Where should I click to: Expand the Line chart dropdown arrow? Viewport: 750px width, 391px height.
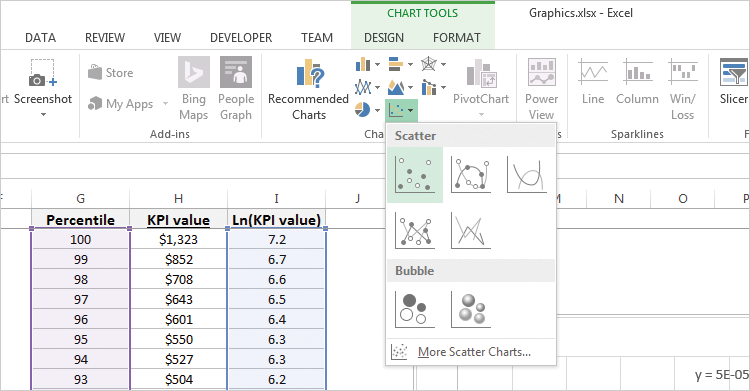377,87
